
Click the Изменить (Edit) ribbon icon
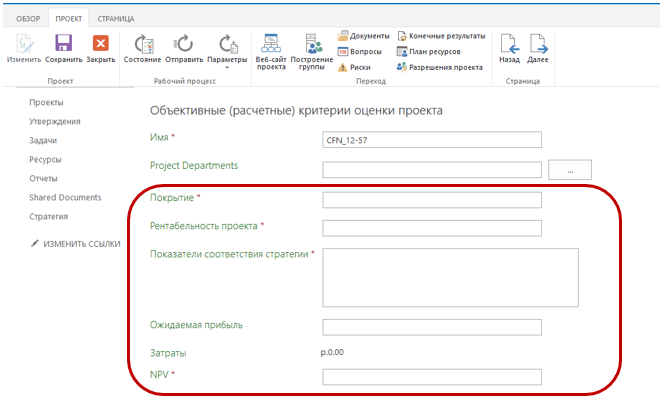coord(24,48)
